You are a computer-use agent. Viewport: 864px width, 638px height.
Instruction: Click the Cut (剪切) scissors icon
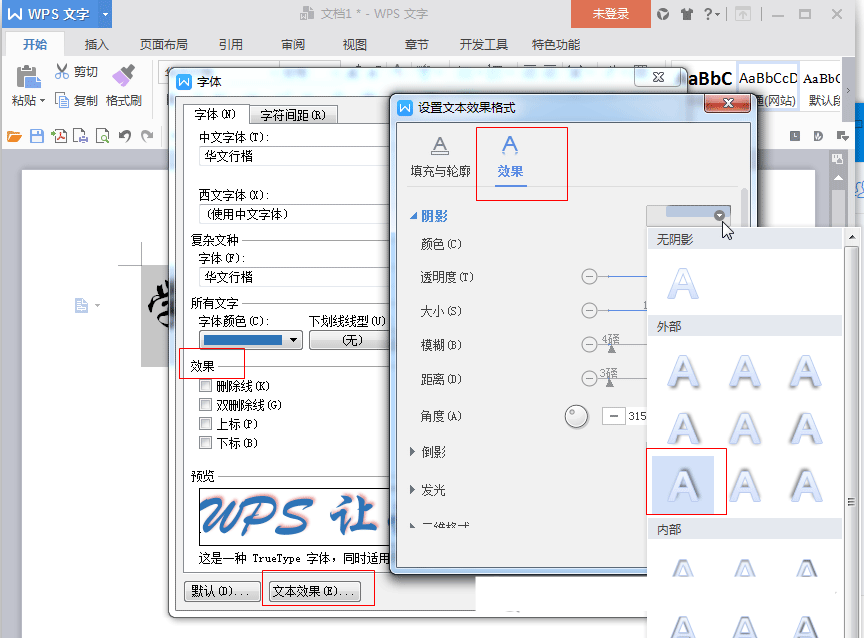[x=62, y=72]
